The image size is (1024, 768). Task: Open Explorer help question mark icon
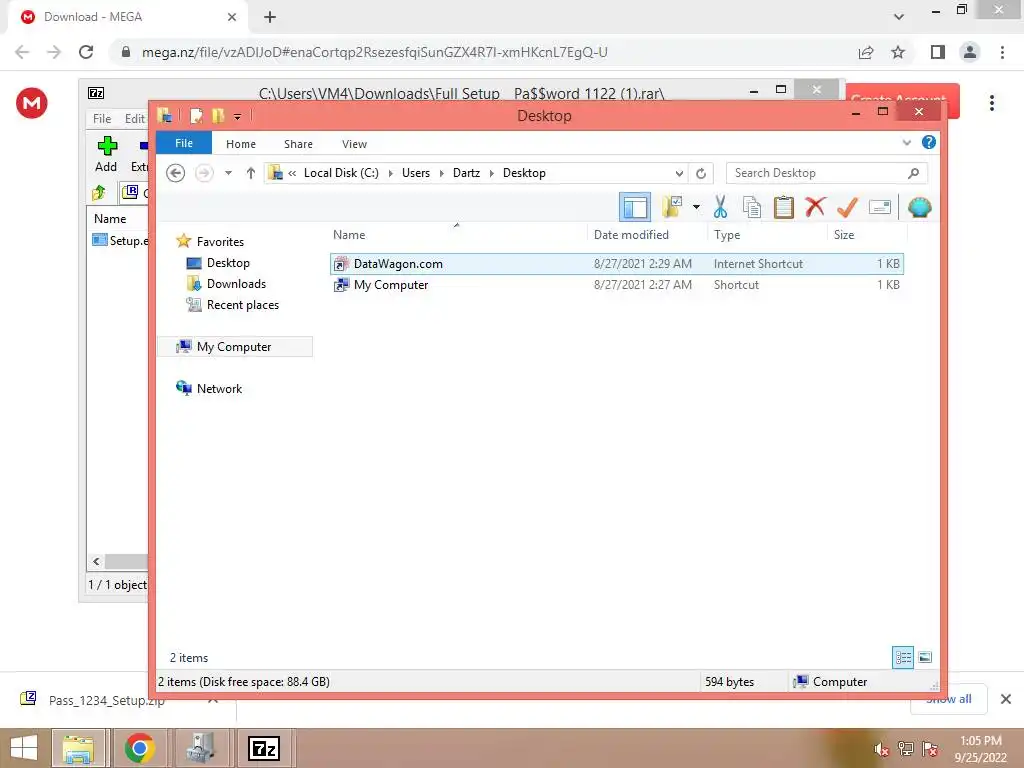pos(929,142)
